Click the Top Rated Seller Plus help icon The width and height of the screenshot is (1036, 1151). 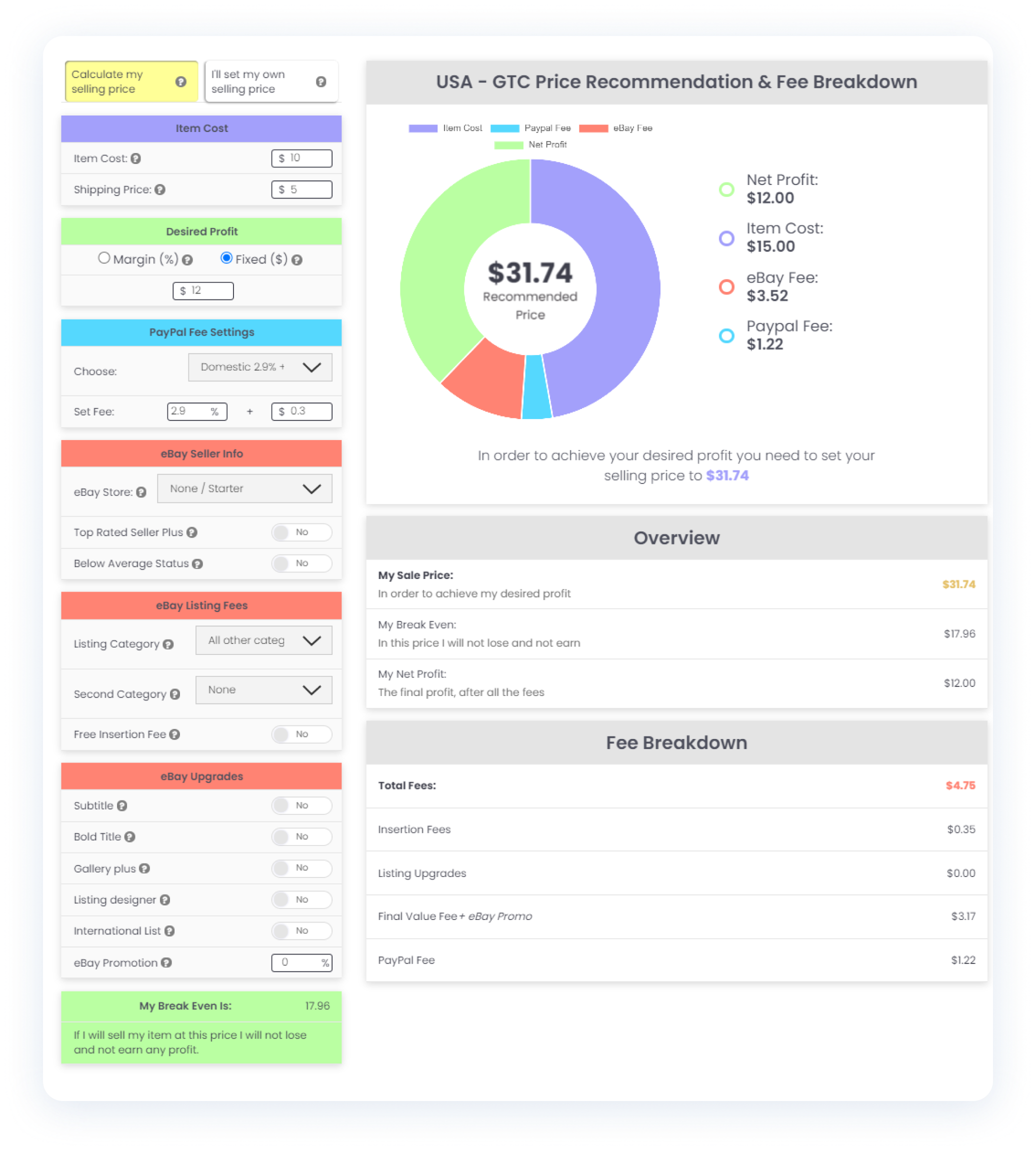[192, 532]
